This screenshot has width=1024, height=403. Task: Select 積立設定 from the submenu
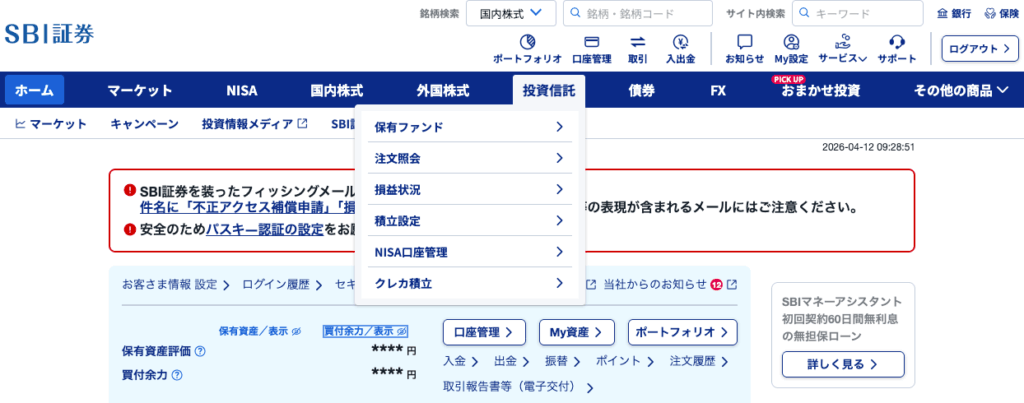point(469,221)
